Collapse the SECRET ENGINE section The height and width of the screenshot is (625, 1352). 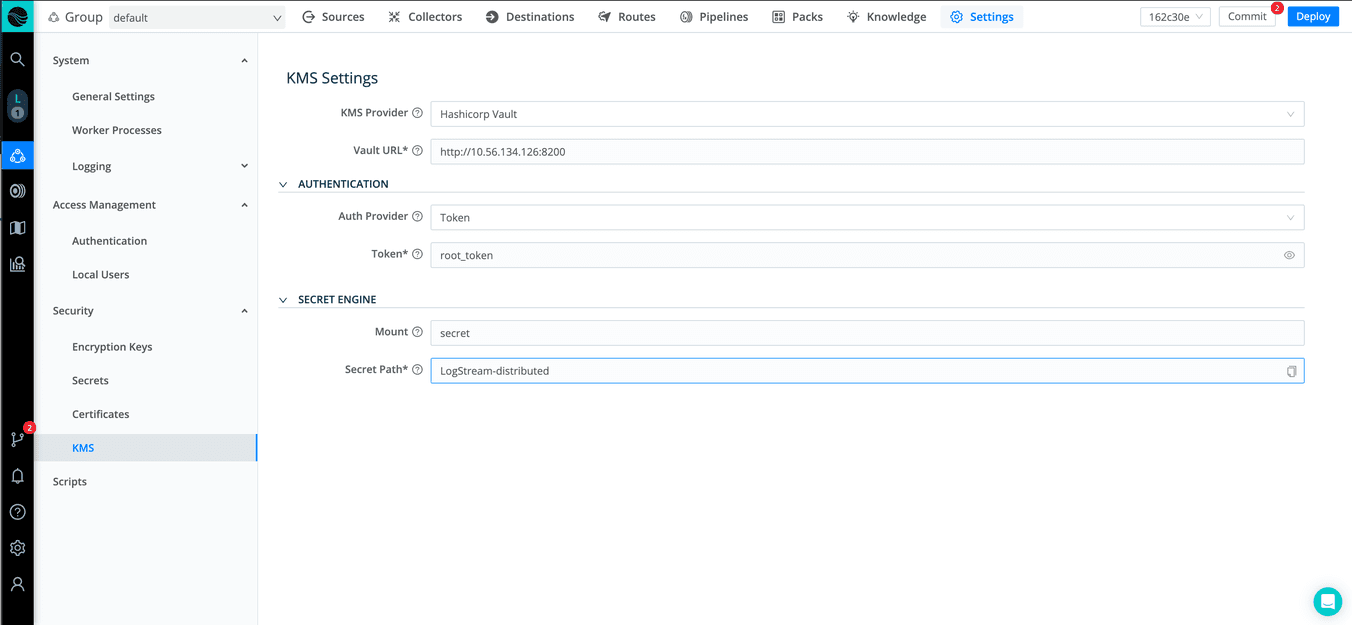(x=283, y=300)
